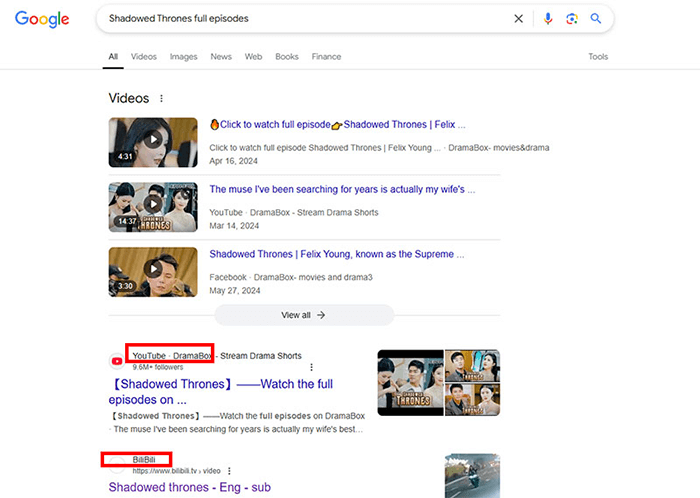Open more options for YouTube DramaBox result
Viewport: 700px width, 498px height.
click(311, 367)
